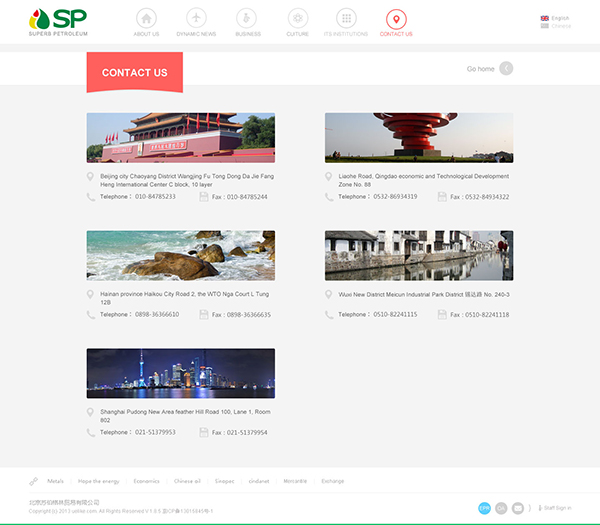Click the Shanghai night skyline photo
600x525 pixels.
click(180, 373)
